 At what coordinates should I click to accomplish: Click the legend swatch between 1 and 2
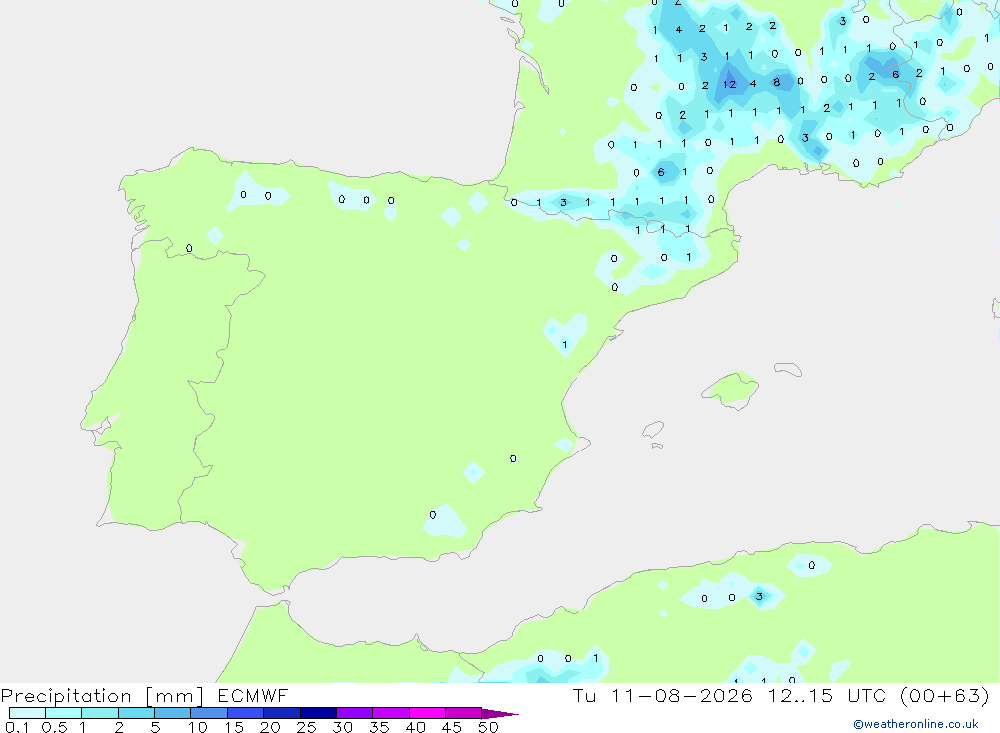click(x=100, y=713)
